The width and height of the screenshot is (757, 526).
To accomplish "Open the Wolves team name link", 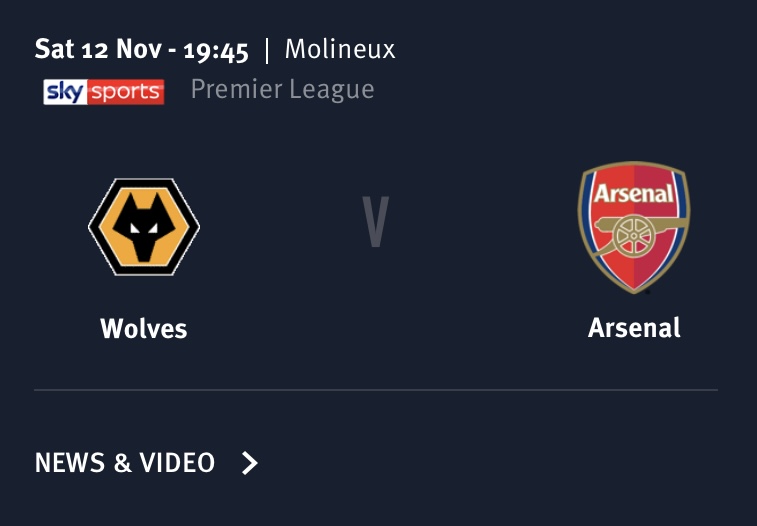I will click(x=144, y=329).
